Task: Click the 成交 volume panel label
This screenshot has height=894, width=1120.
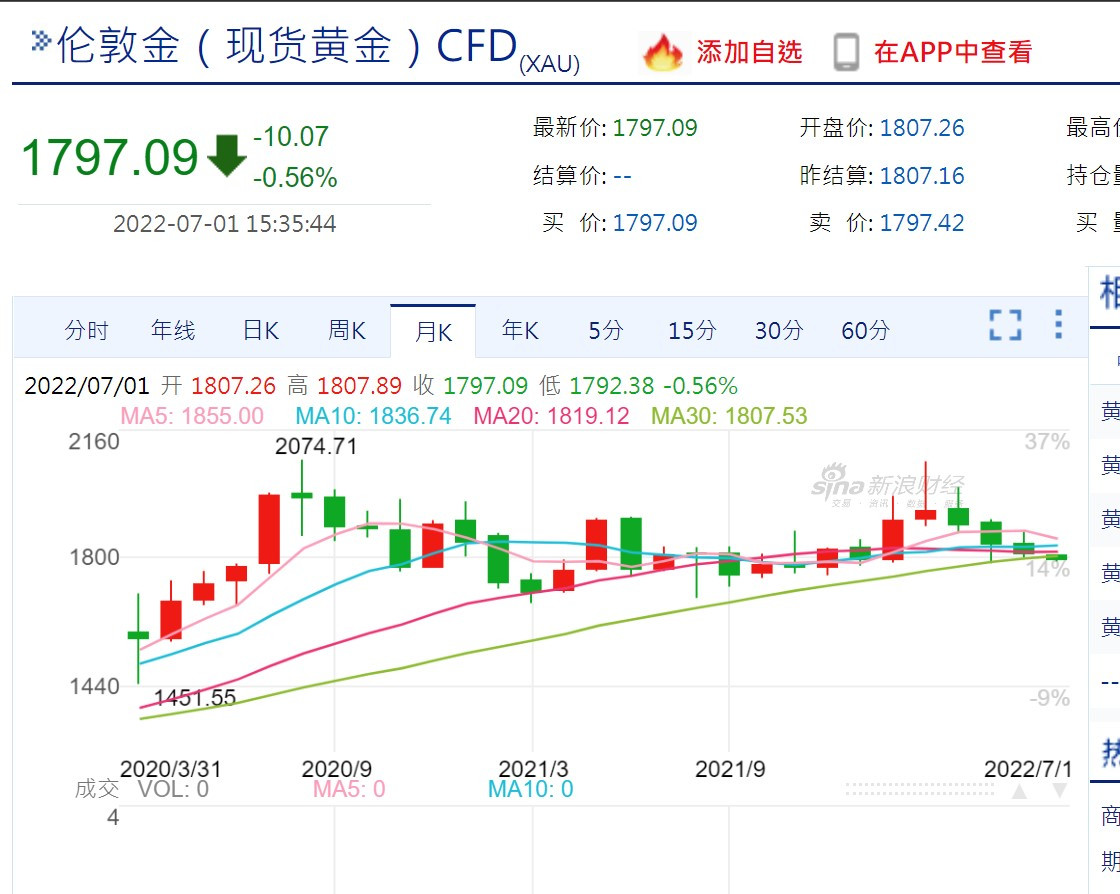Action: tap(96, 789)
